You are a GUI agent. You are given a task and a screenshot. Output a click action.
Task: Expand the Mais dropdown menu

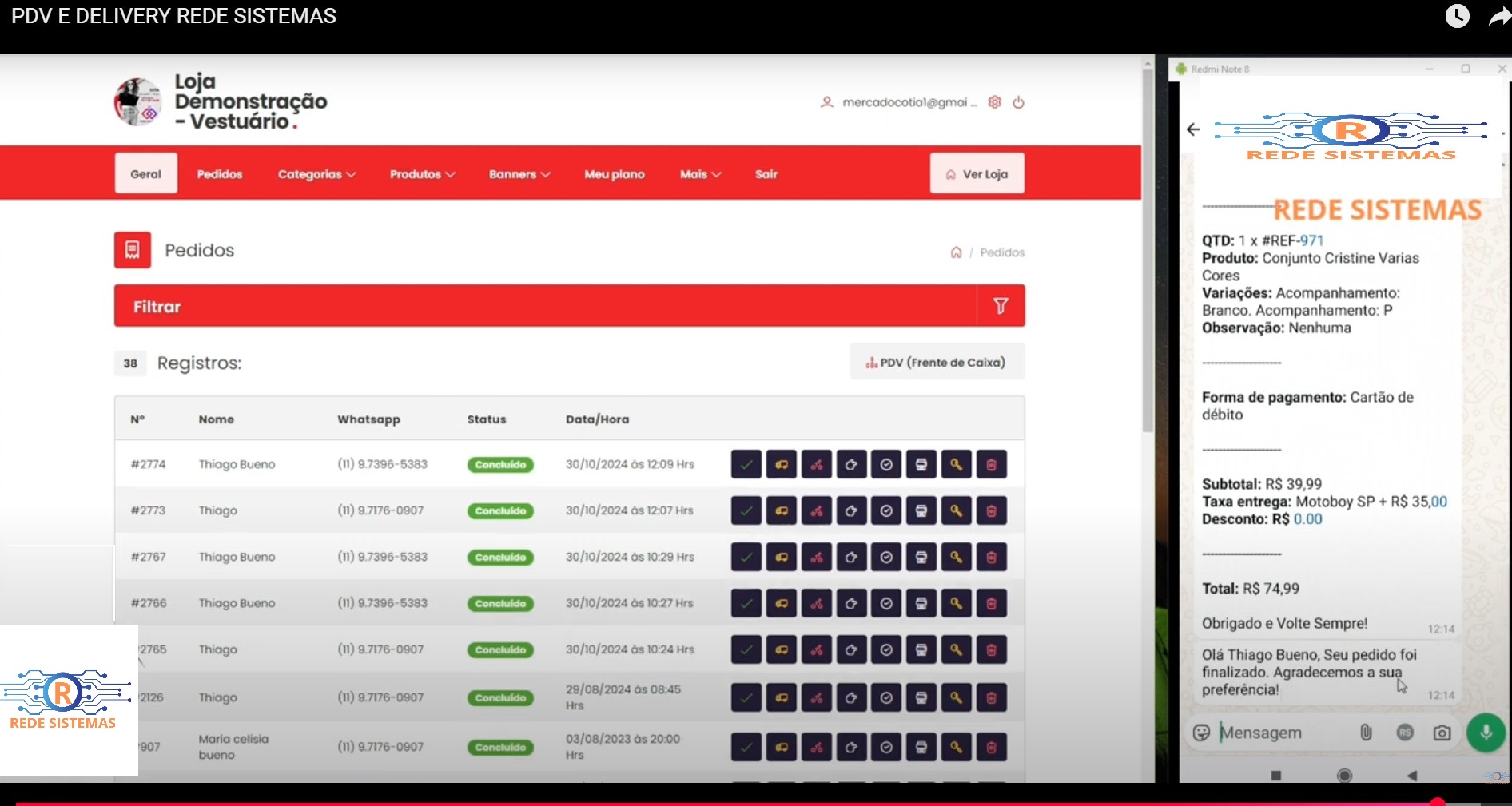[700, 174]
